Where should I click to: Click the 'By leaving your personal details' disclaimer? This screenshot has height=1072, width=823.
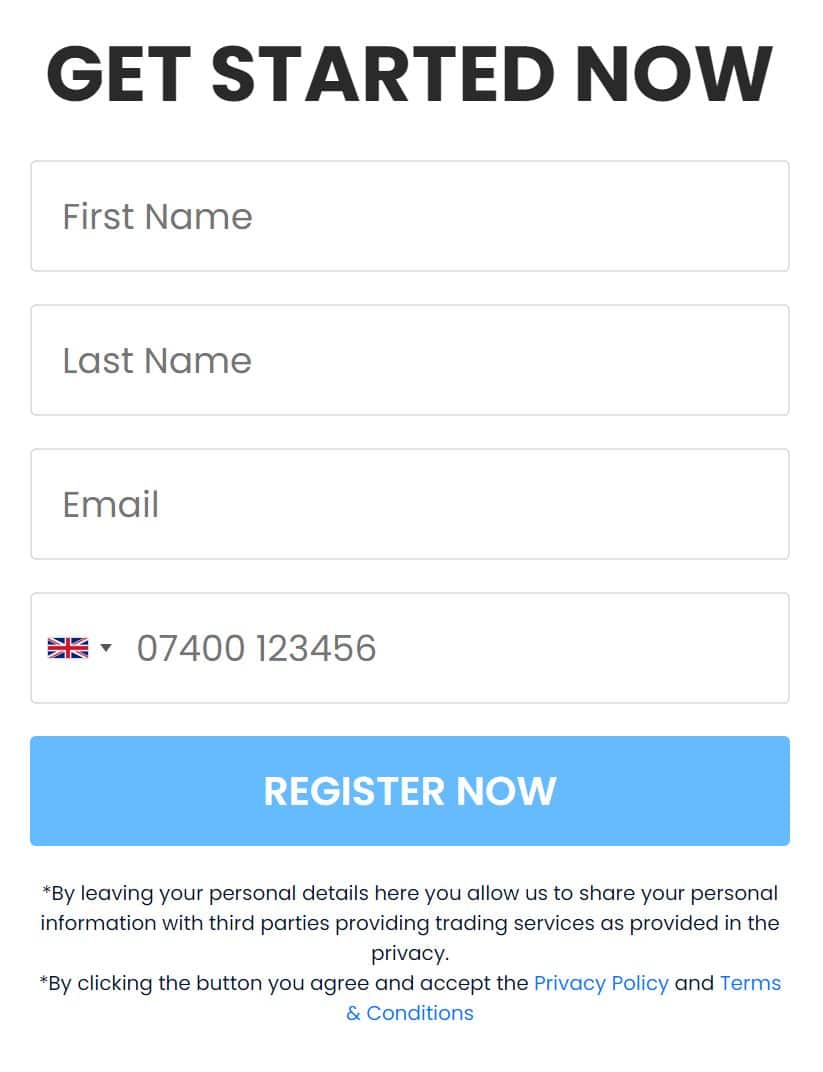[409, 923]
